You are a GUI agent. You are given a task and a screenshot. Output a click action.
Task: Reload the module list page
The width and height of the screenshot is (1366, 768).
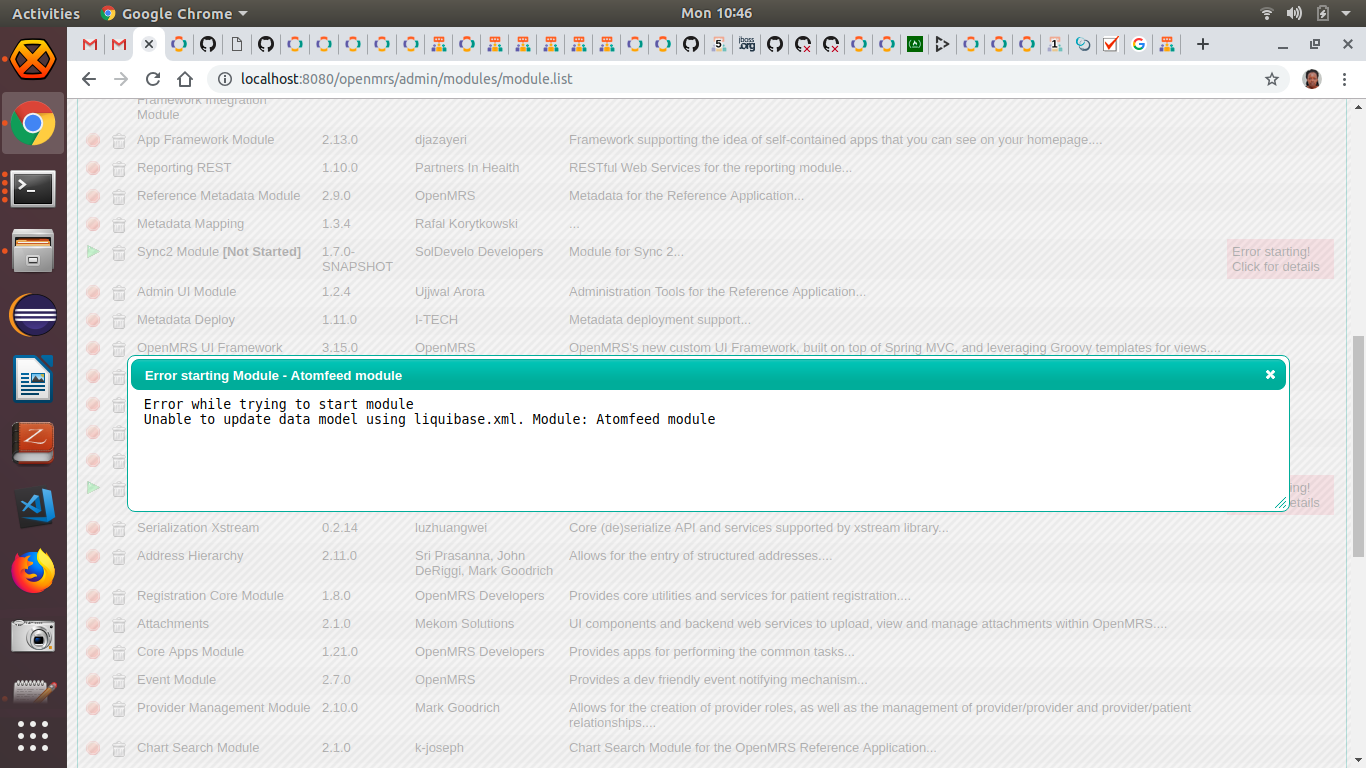tap(153, 79)
